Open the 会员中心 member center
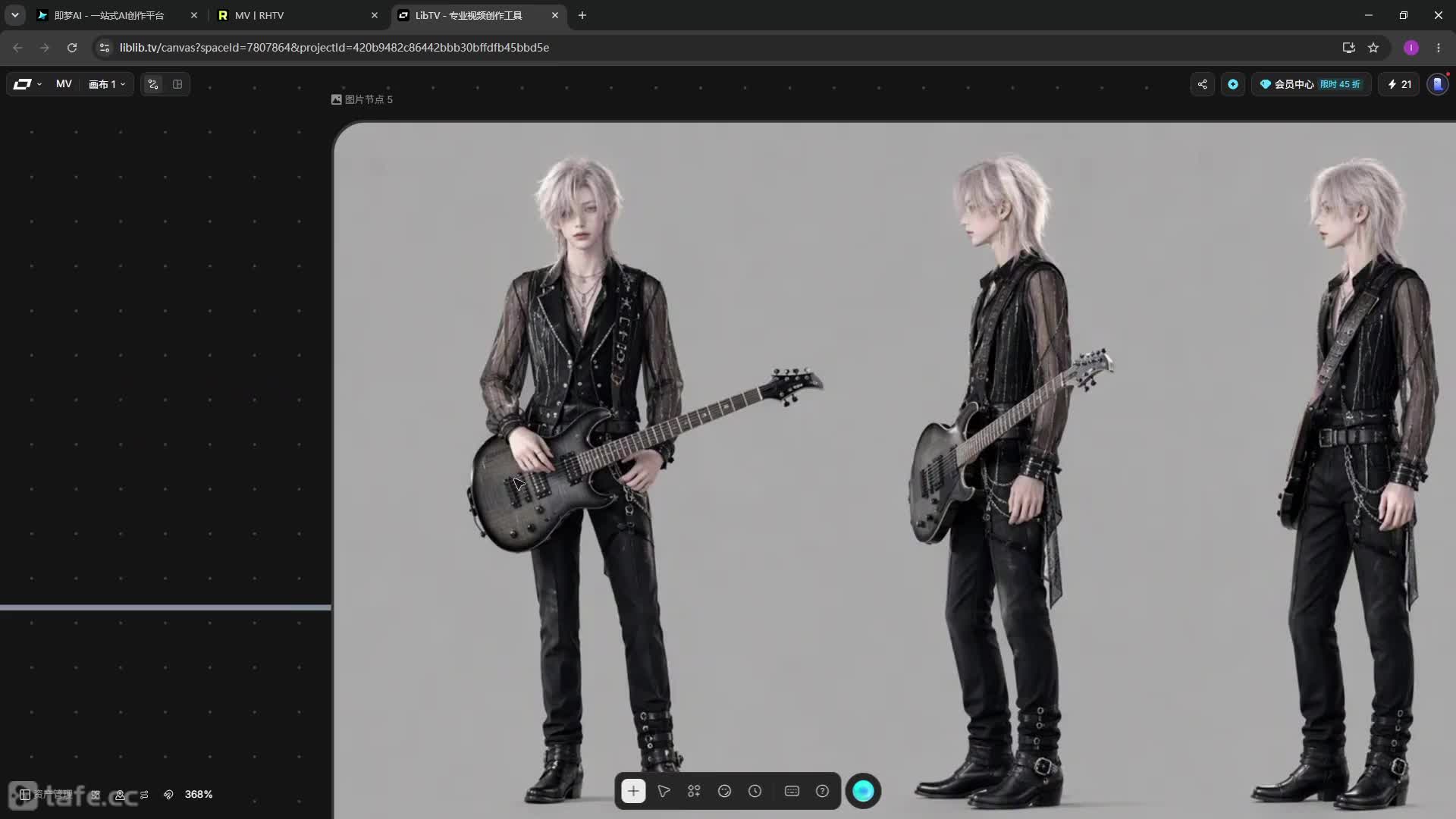Viewport: 1456px width, 819px height. [x=1310, y=84]
